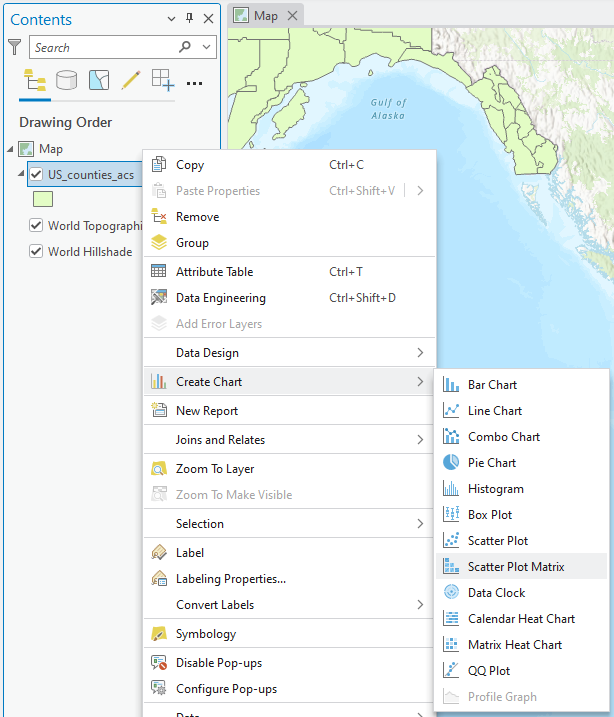
Task: Expand the Joins and Relates submenu
Action: pyautogui.click(x=290, y=440)
